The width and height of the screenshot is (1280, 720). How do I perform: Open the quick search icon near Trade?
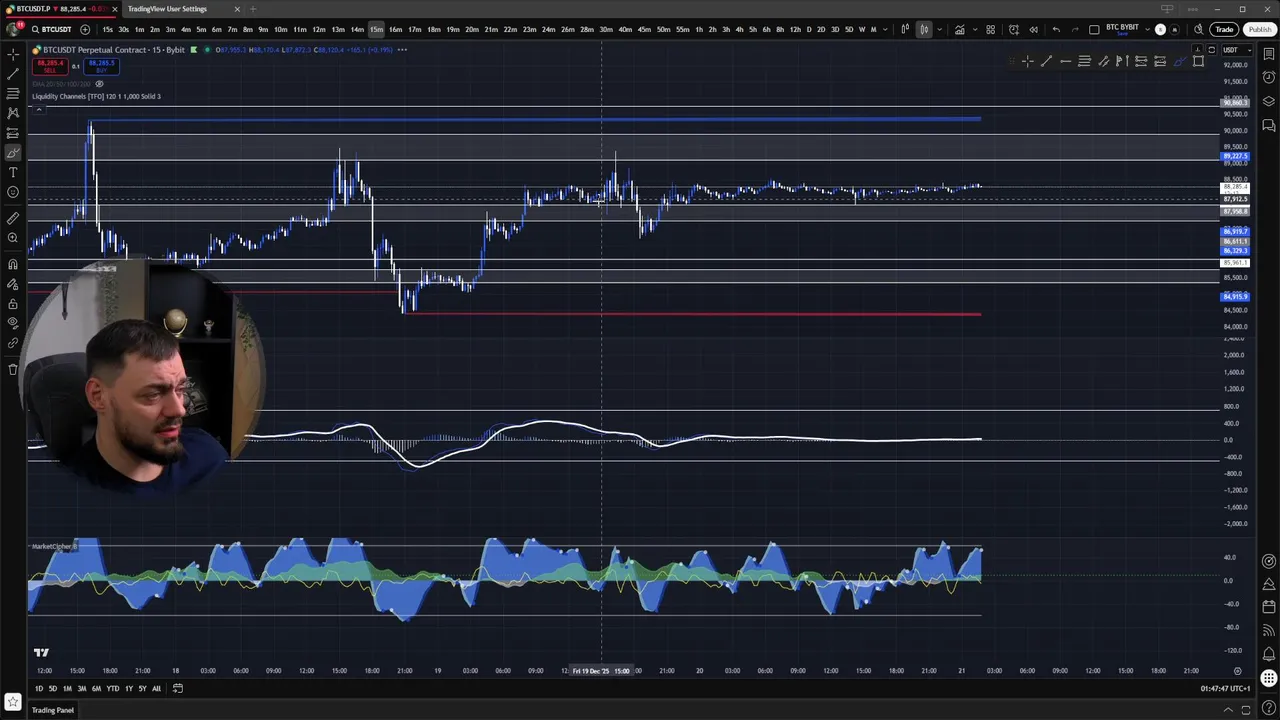pos(1198,29)
